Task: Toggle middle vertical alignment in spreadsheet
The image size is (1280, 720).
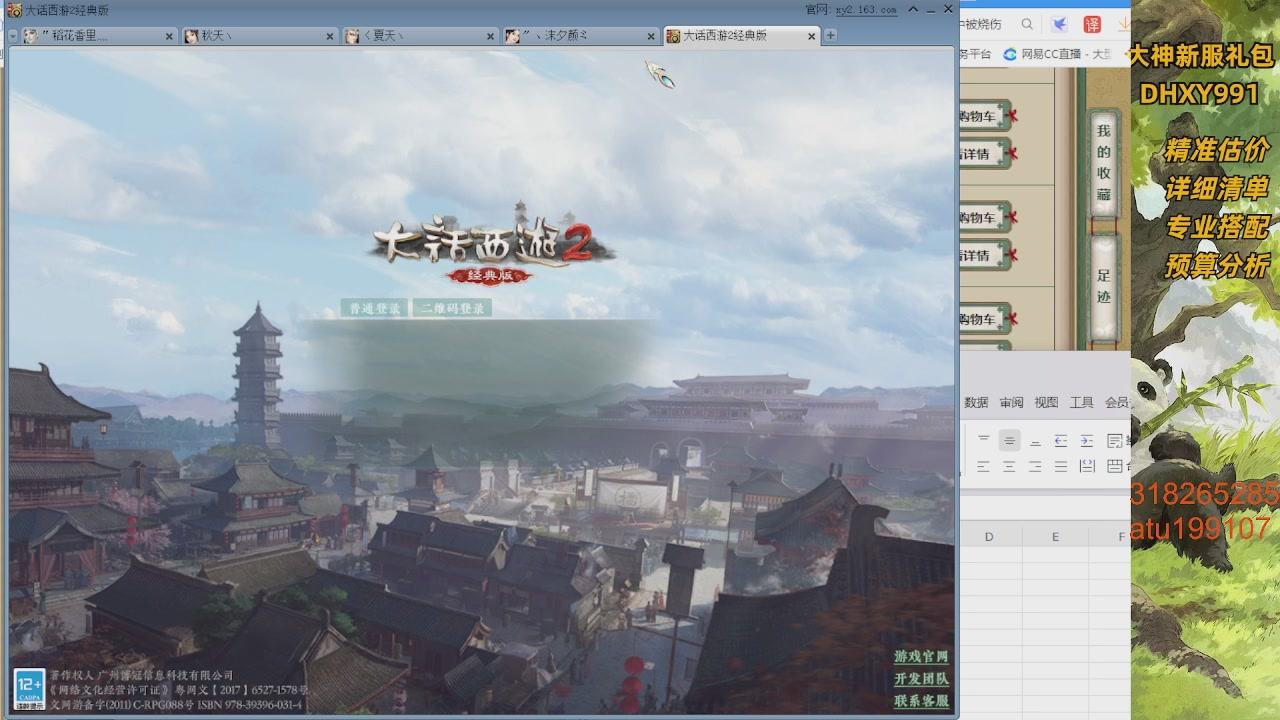Action: pos(1009,440)
